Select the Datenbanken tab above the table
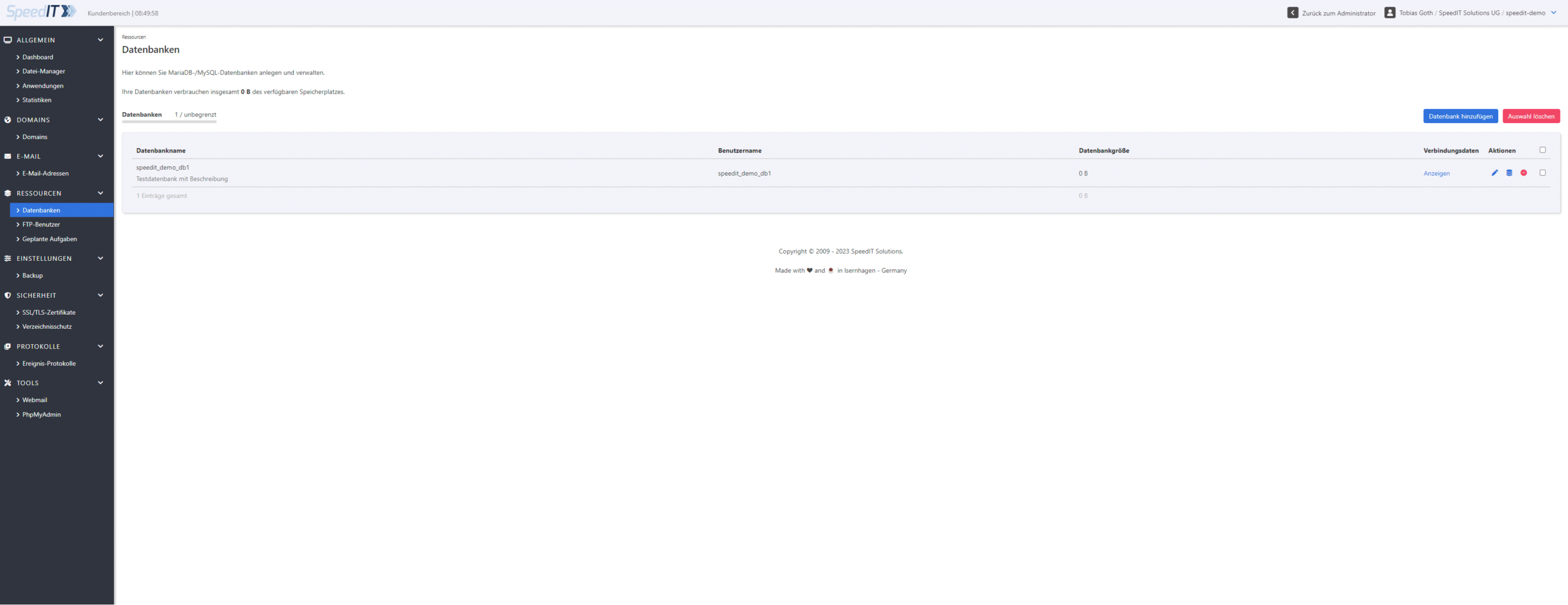 (x=141, y=115)
